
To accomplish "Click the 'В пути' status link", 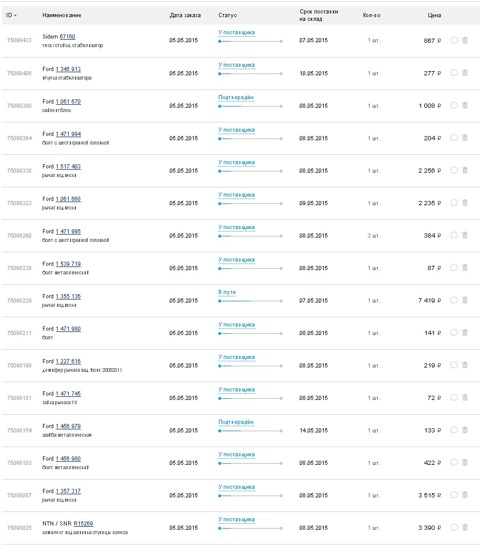I will pyautogui.click(x=227, y=292).
